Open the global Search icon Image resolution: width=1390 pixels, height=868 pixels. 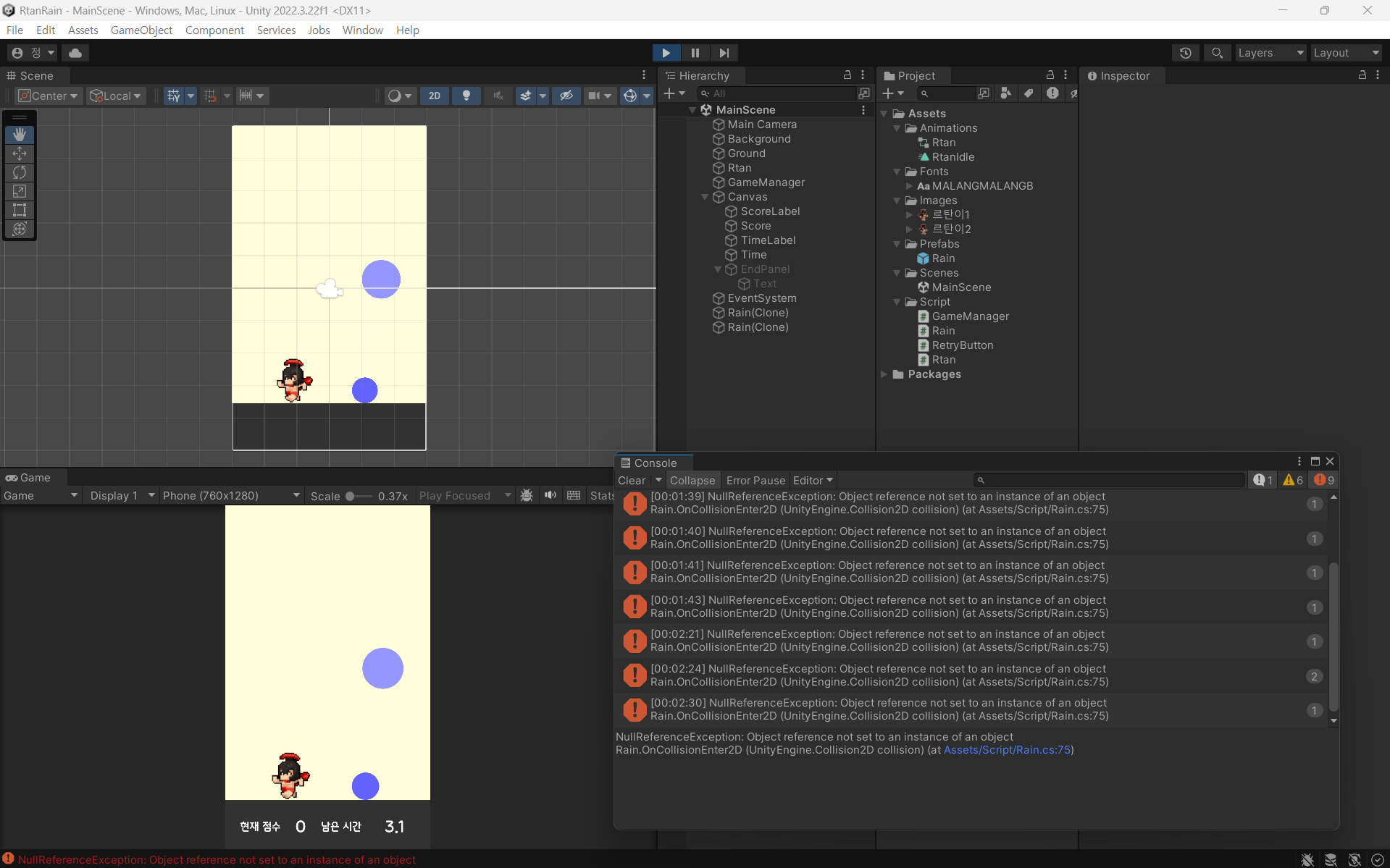1217,53
